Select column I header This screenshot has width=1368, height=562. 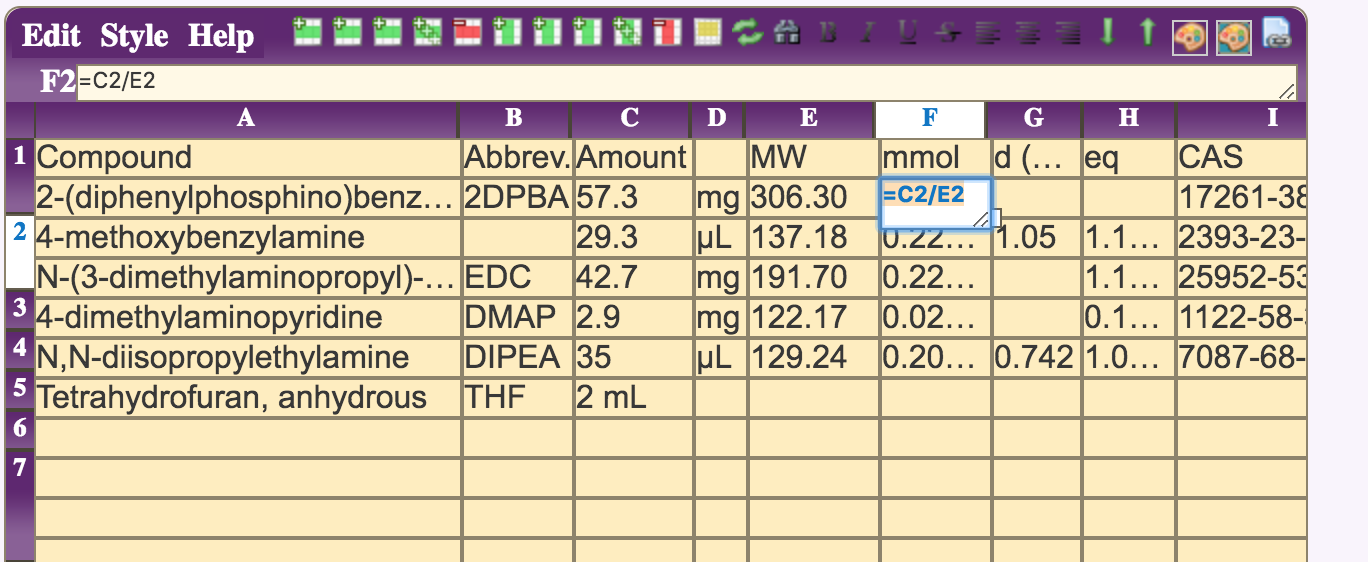coord(1242,119)
